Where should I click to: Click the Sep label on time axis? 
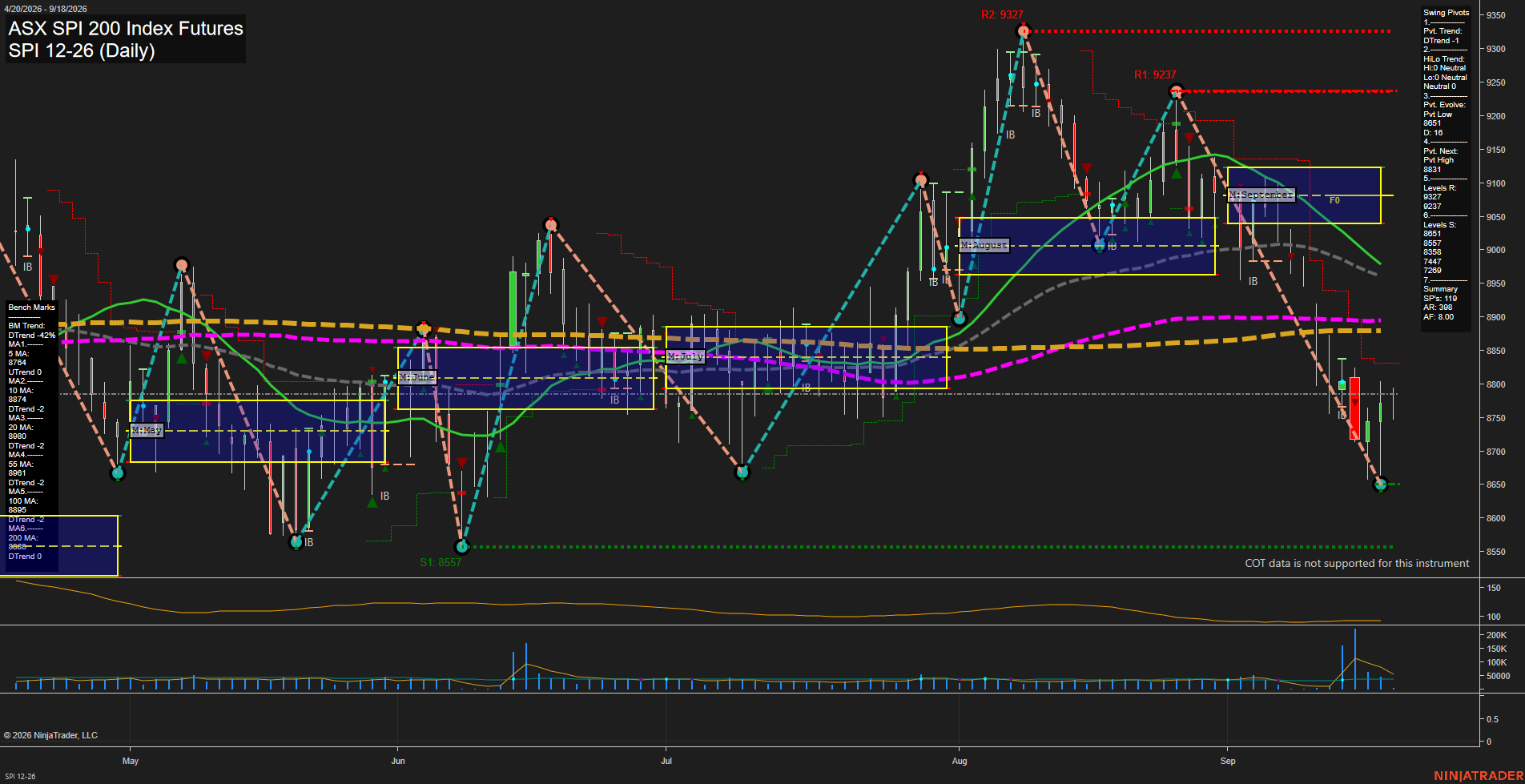click(1228, 761)
